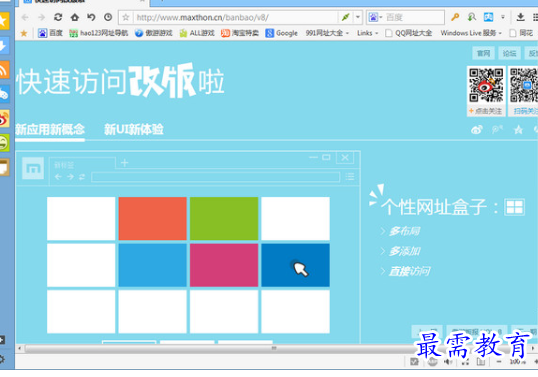Select the dark blue color tile

(295, 265)
